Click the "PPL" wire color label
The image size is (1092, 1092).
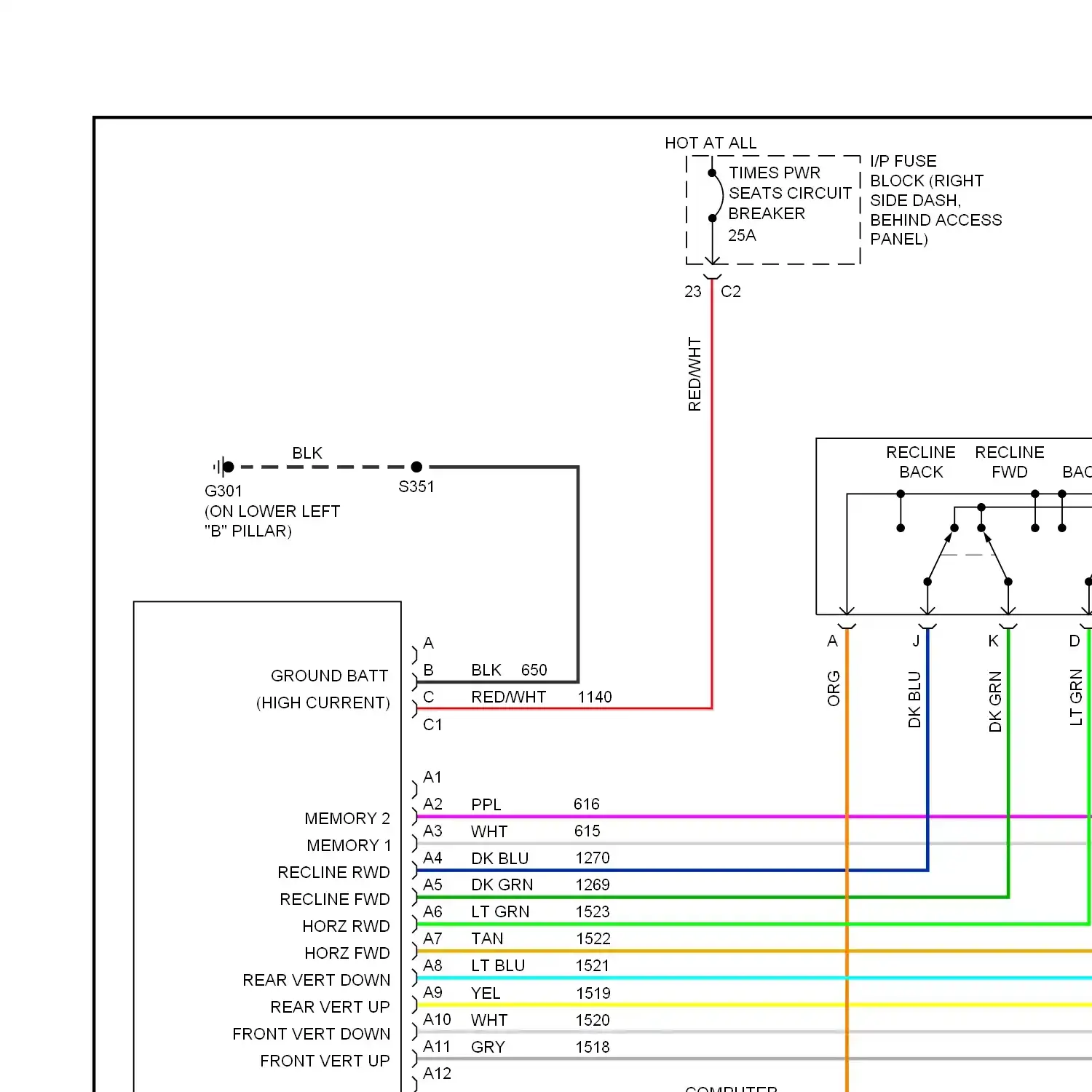pos(486,804)
